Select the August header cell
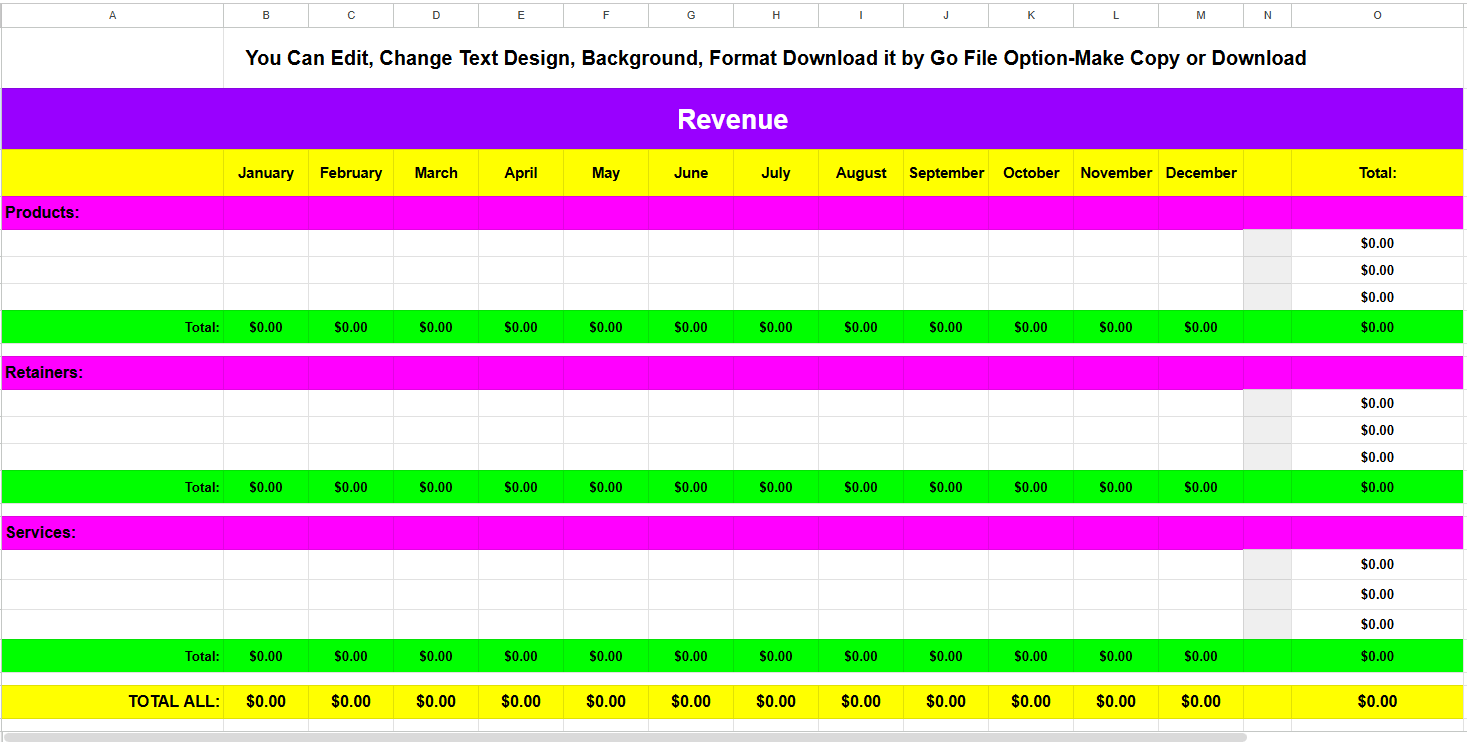 pos(861,173)
